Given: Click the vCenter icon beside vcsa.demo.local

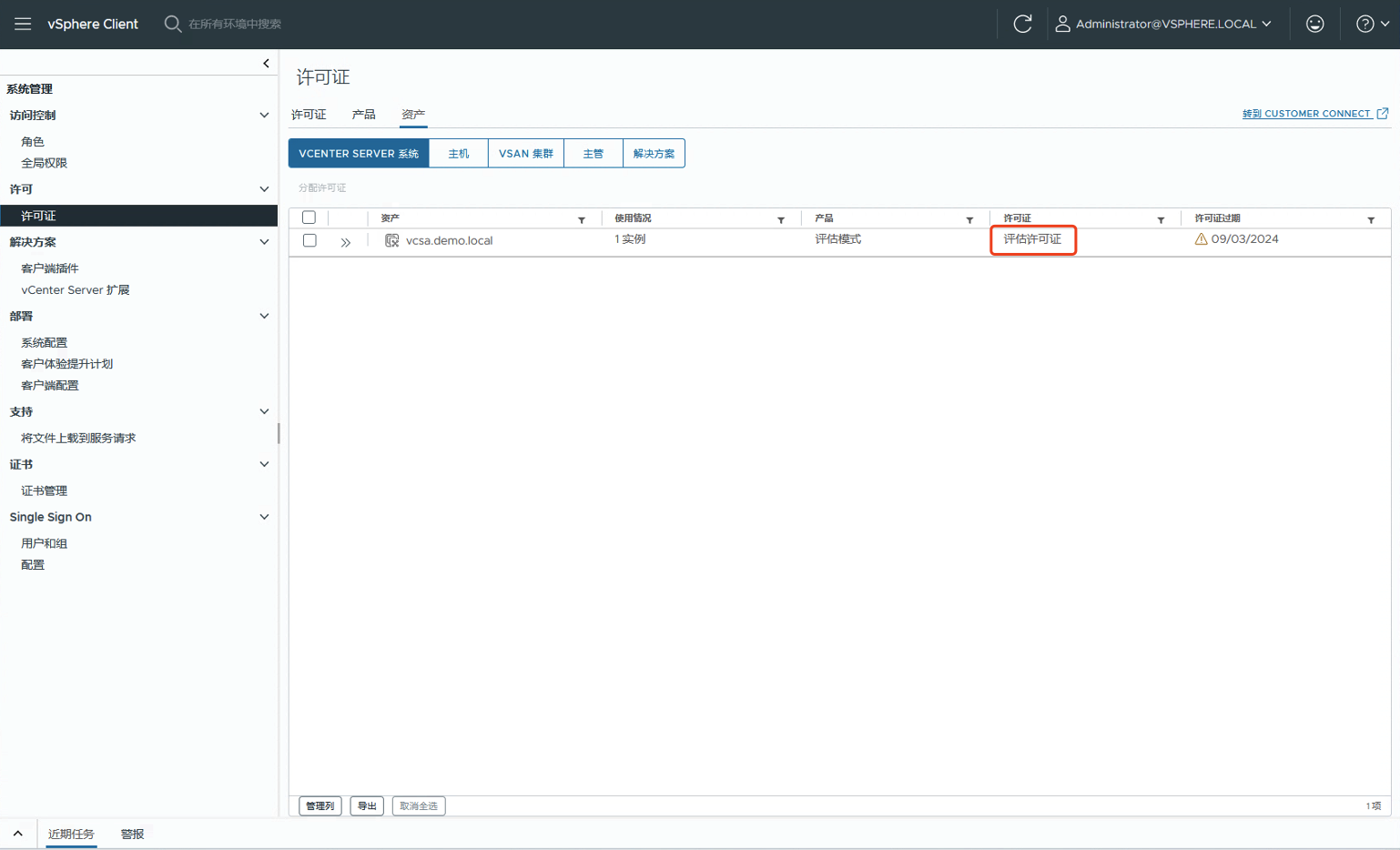Looking at the screenshot, I should click(x=391, y=240).
